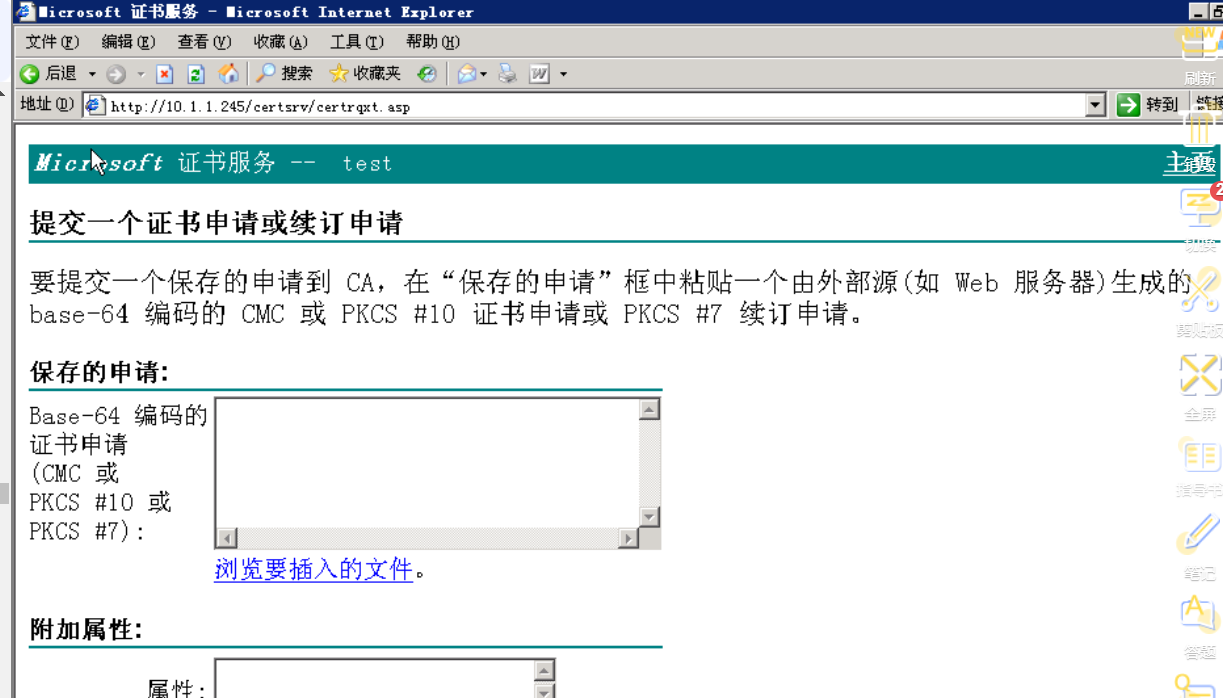Image resolution: width=1223 pixels, height=698 pixels.
Task: Click the 保存的申请: section label
Action: [x=99, y=372]
